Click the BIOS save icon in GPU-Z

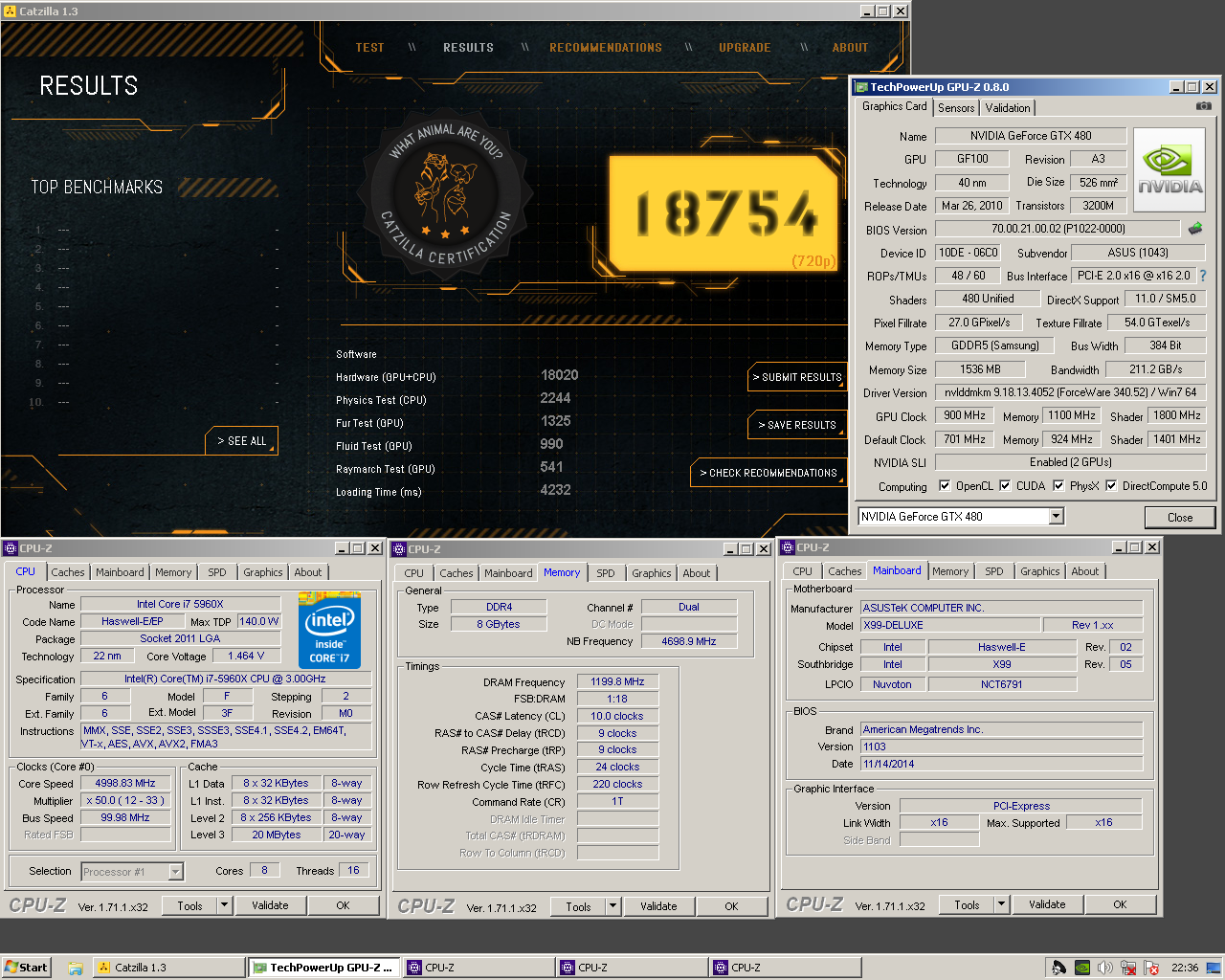click(1195, 229)
